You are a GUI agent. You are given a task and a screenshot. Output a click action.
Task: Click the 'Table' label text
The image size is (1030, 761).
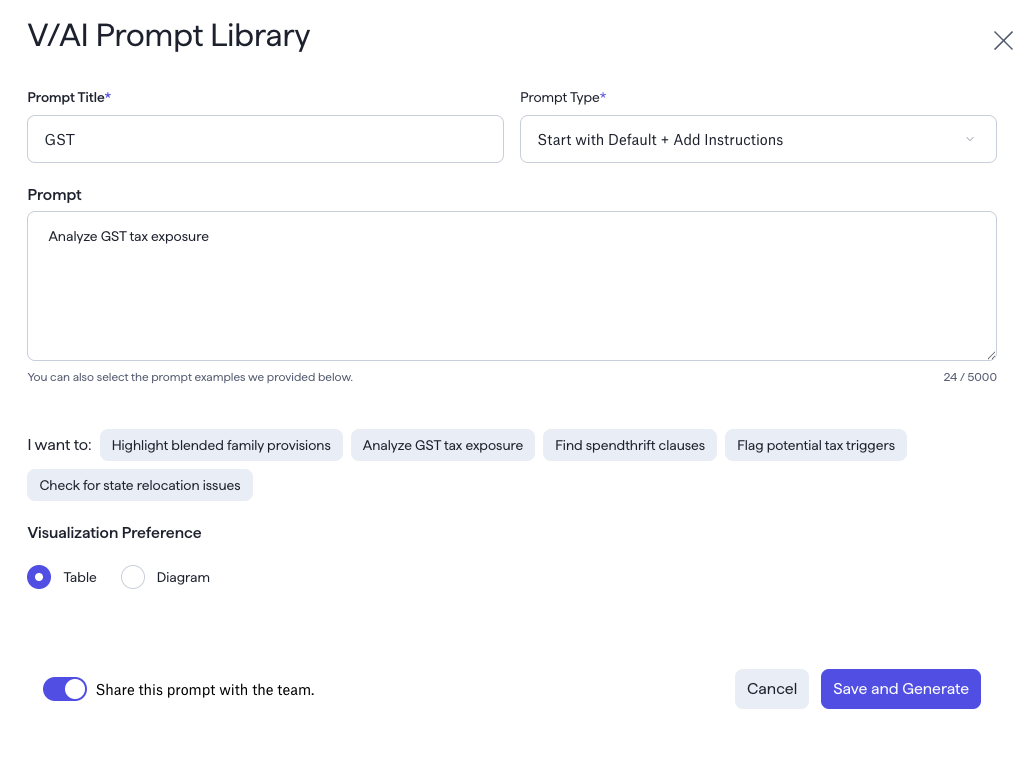(80, 577)
